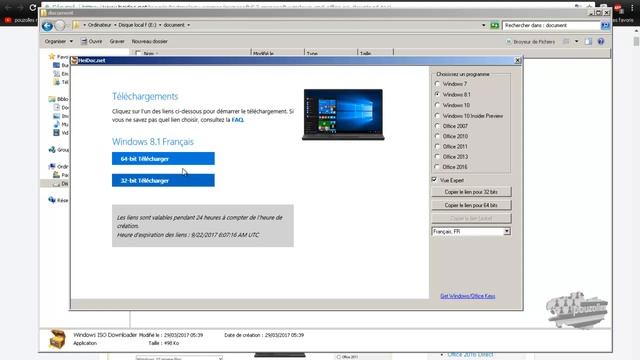This screenshot has height=360, width=640.
Task: Select the Windows 7 radio button
Action: click(x=437, y=84)
